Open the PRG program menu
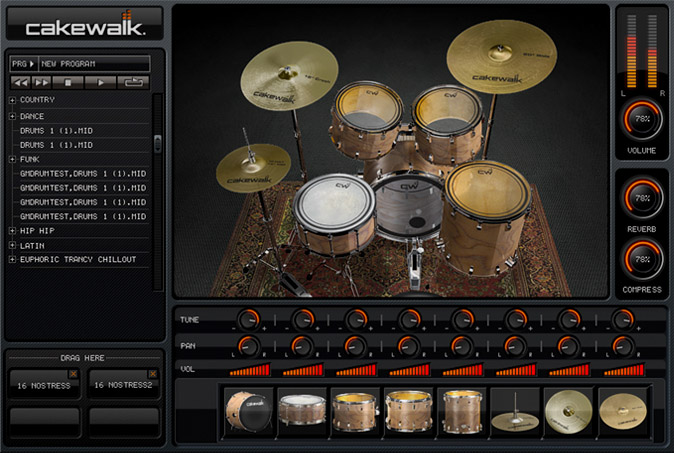Screen dimensions: 674x453 [x=23, y=64]
